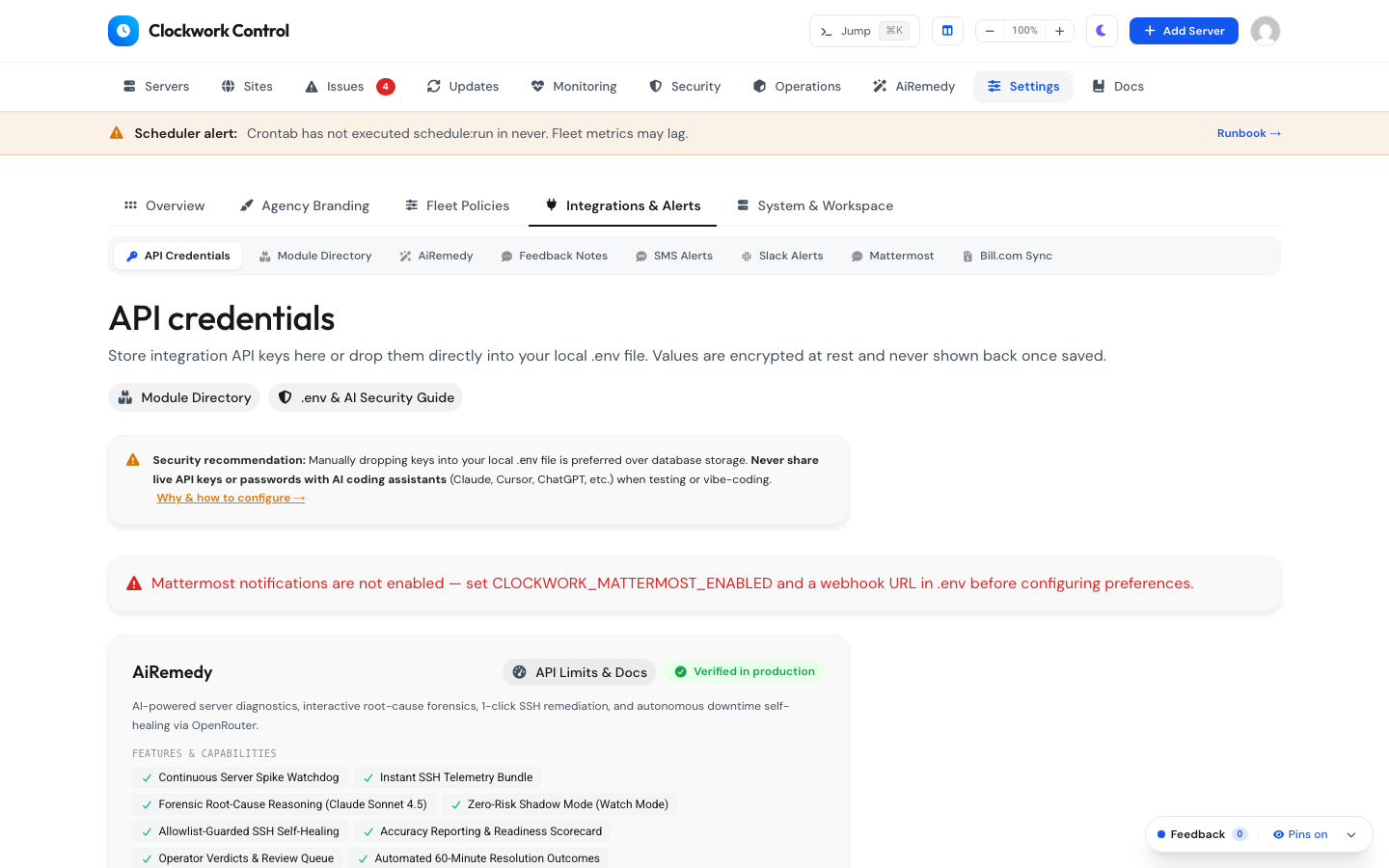Open the SMS Alerts sub-tab
The height and width of the screenshot is (868, 1389).
point(674,256)
